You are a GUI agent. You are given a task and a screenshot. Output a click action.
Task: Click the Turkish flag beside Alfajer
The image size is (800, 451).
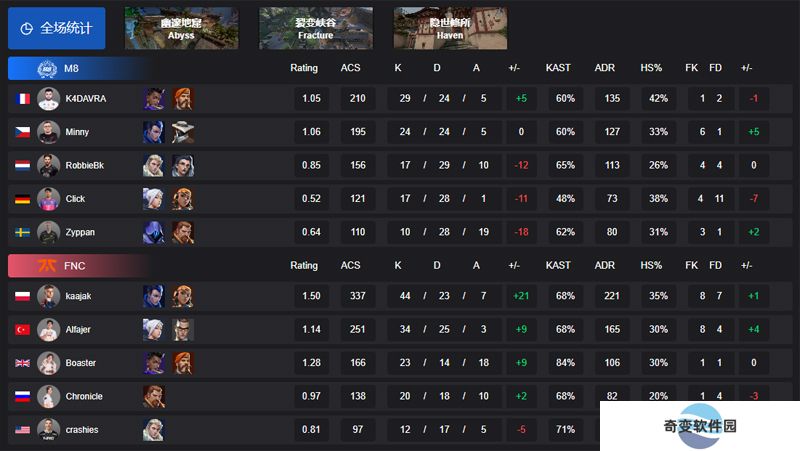[x=22, y=330]
